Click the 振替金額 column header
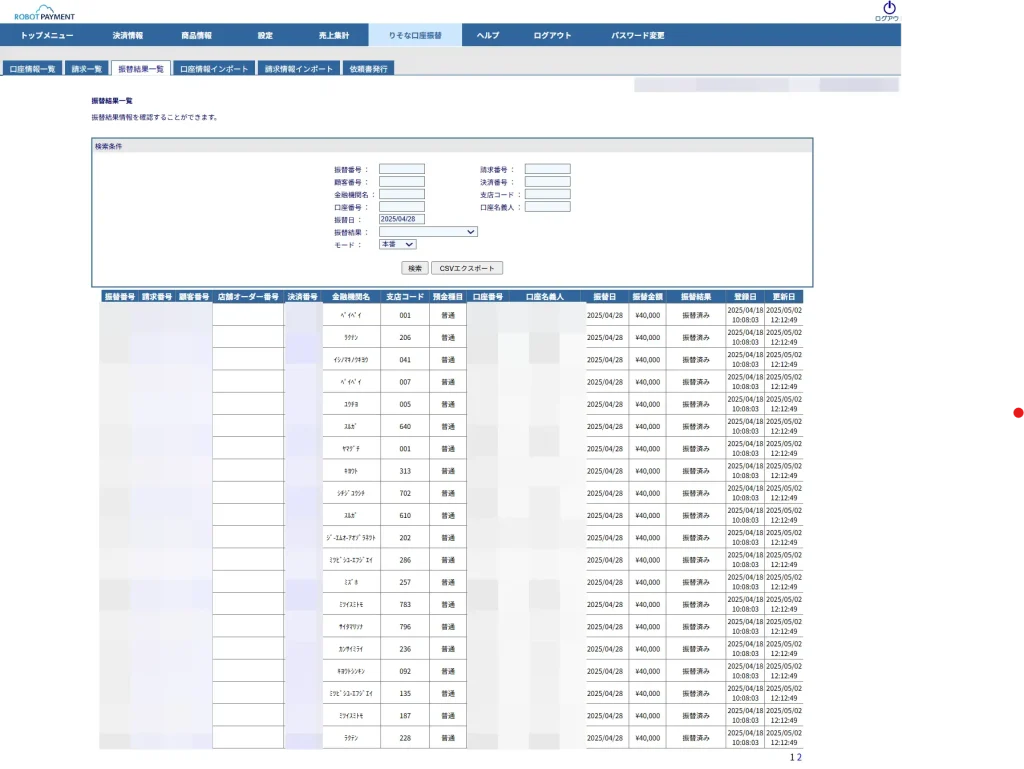 point(648,297)
